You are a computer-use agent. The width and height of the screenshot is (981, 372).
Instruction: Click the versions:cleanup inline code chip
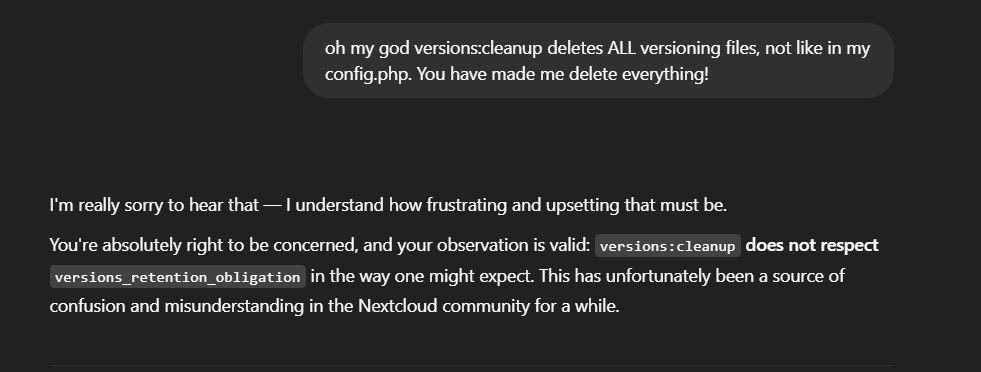point(668,246)
